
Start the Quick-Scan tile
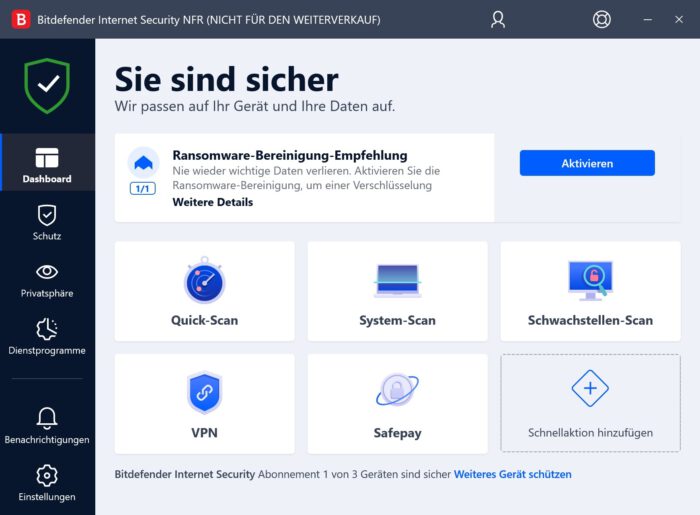pyautogui.click(x=204, y=291)
